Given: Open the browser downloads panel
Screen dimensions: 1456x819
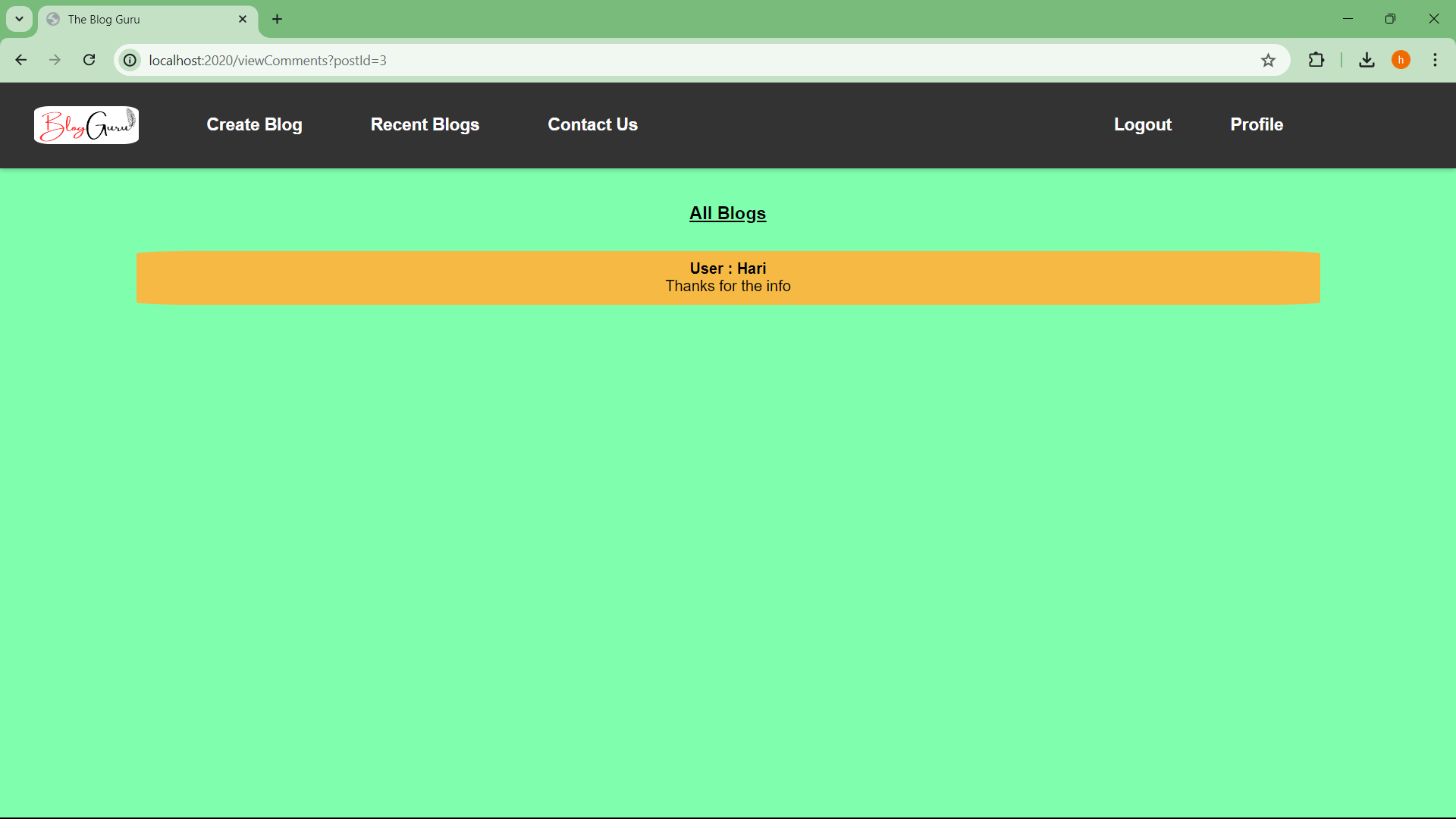Looking at the screenshot, I should 1367,60.
